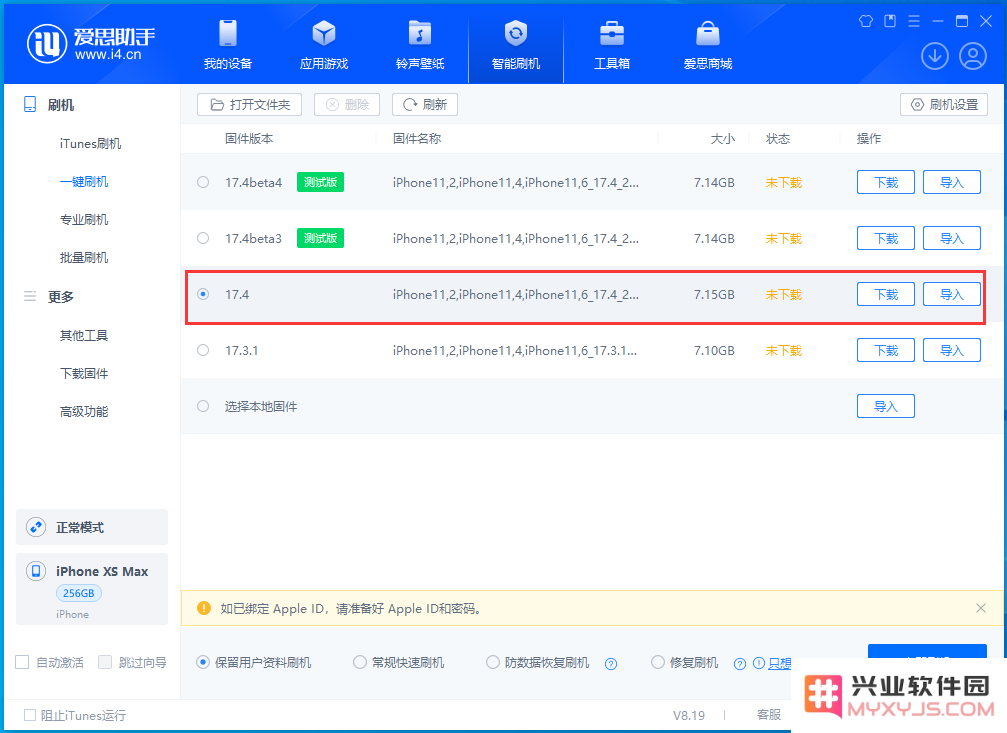1007x733 pixels.
Task: Import firmware for 17.4beta4 row
Action: coord(952,182)
